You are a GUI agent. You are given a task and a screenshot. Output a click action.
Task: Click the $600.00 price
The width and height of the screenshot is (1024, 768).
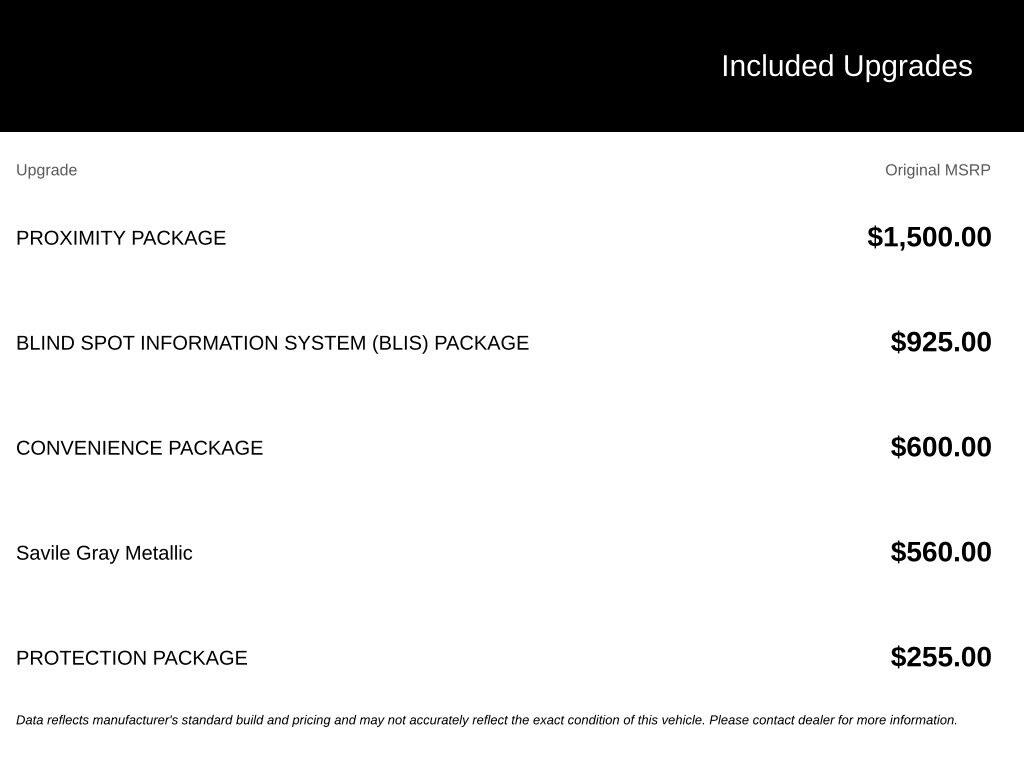(941, 447)
